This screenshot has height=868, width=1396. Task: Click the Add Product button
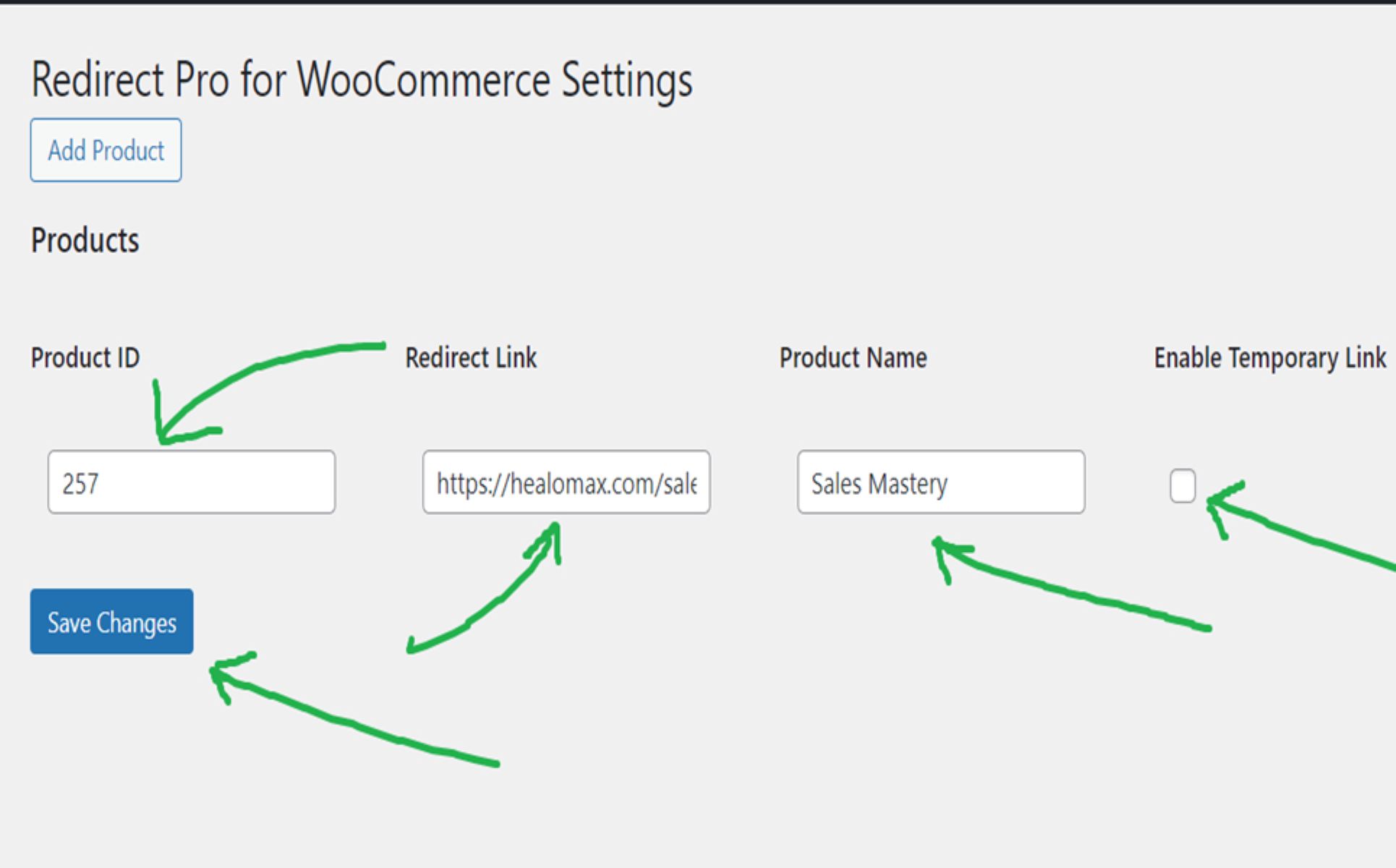coord(106,150)
